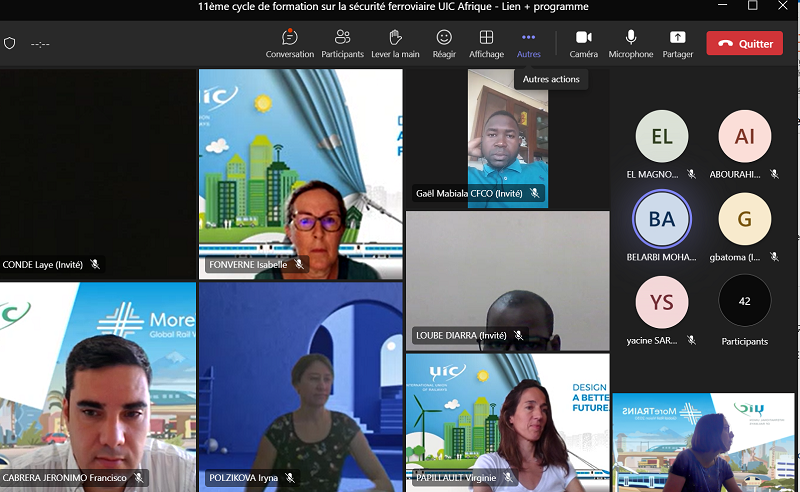The image size is (800, 492).
Task: Select CONDE Laye video tile
Action: (98, 174)
